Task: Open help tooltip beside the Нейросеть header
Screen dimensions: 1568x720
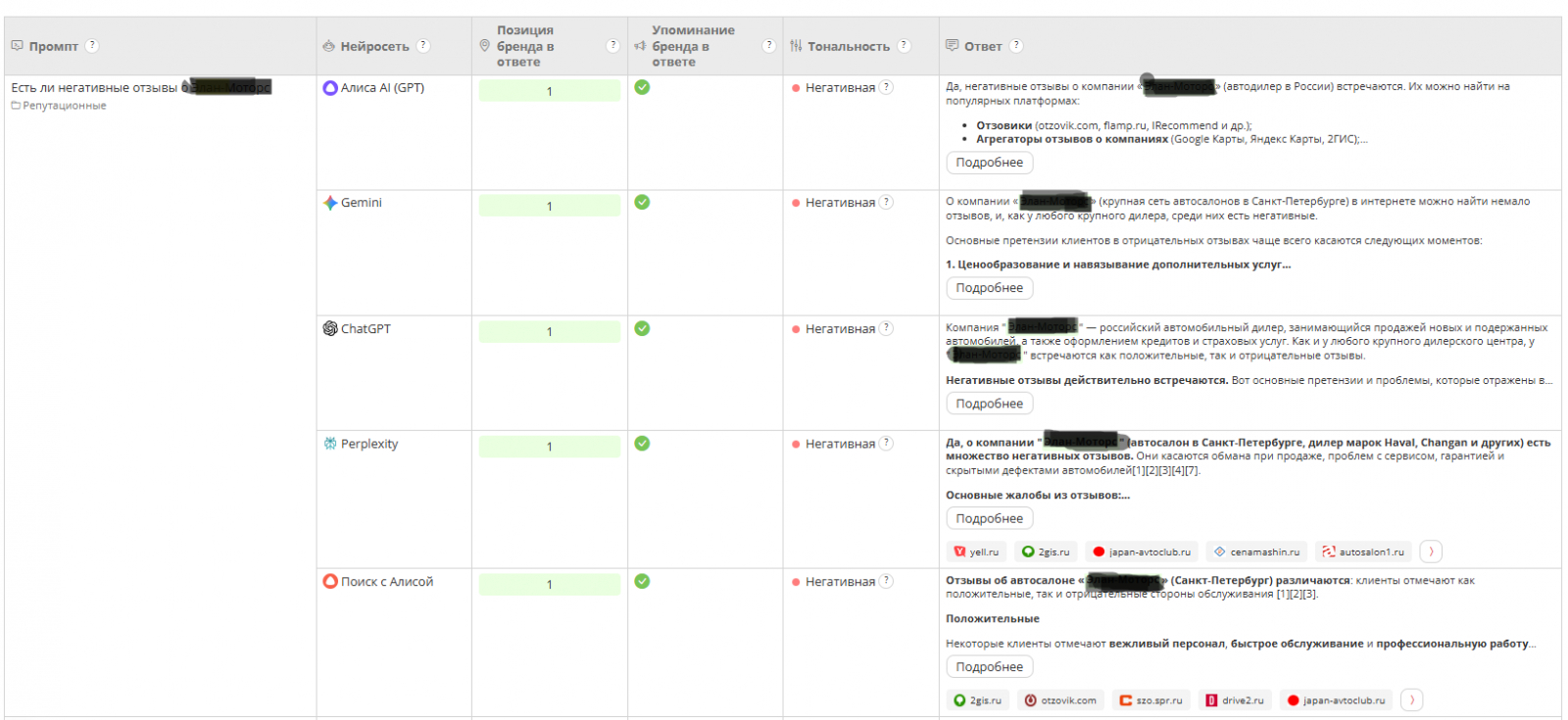Action: pos(423,45)
